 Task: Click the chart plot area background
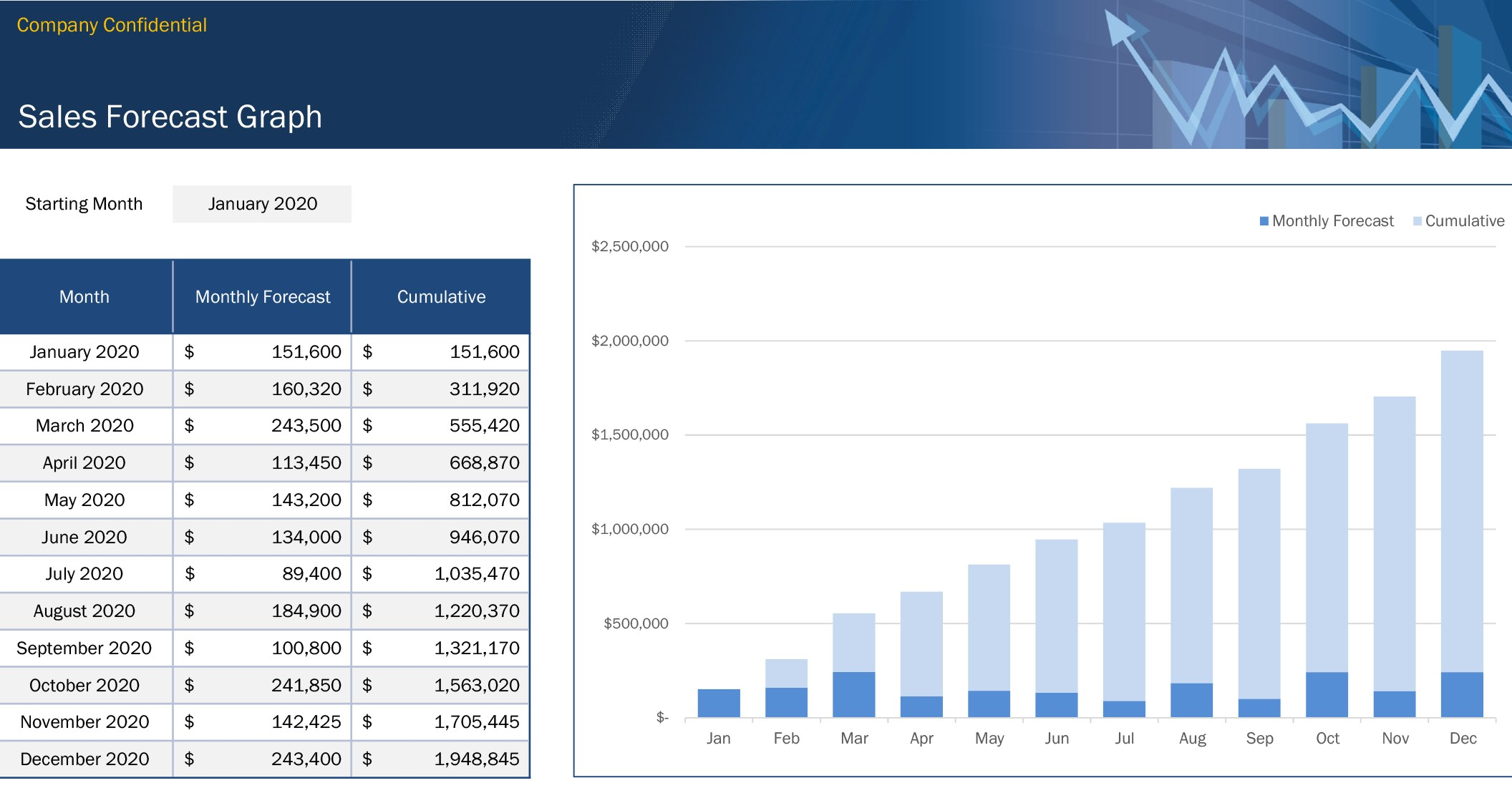click(1074, 358)
